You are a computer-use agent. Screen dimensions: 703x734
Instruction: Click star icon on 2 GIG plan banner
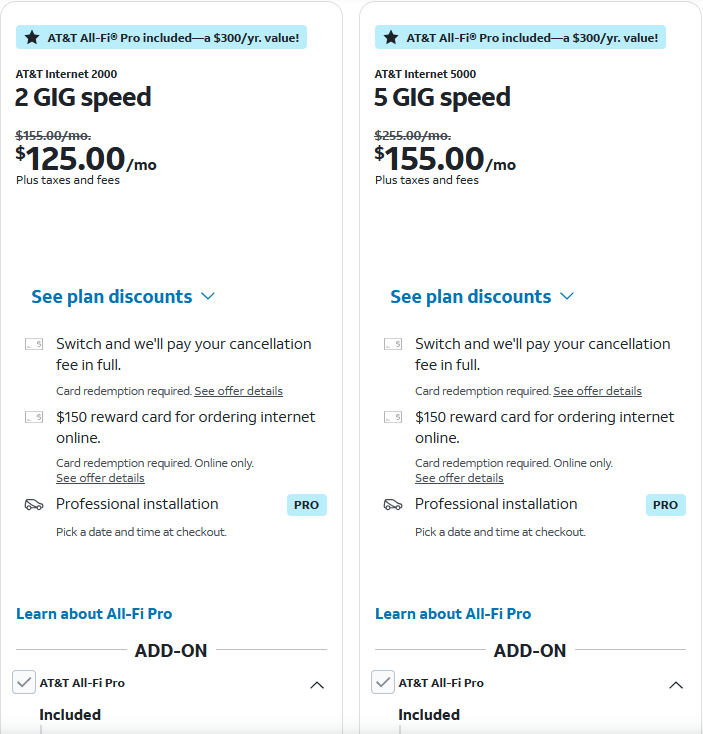point(32,37)
